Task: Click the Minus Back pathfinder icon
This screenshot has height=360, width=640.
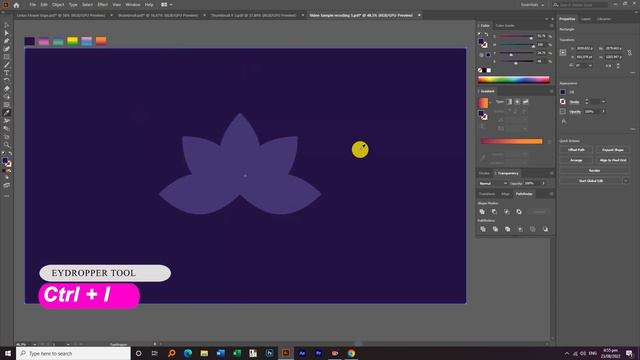Action: 545,229
